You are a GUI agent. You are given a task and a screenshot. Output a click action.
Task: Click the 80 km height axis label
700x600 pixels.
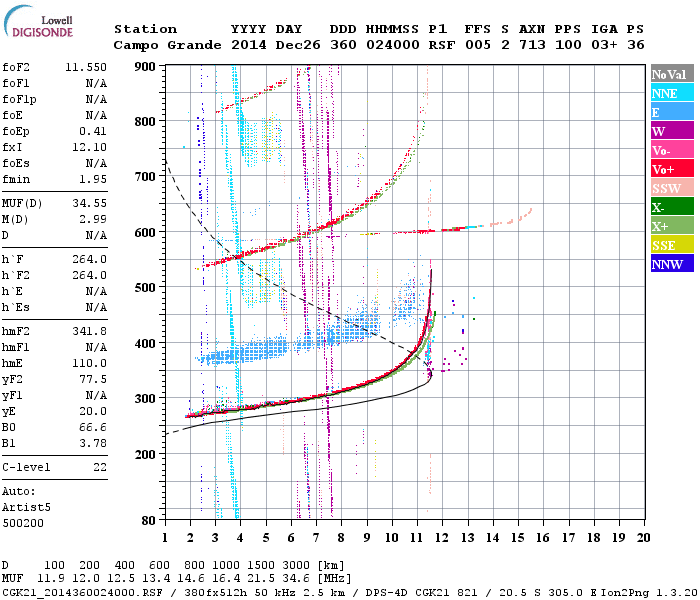[x=148, y=521]
